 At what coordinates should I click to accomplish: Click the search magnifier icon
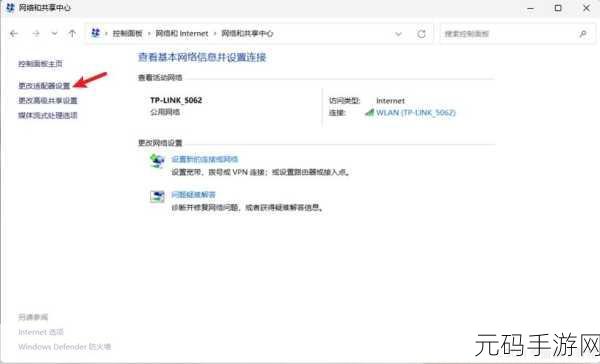pyautogui.click(x=583, y=34)
